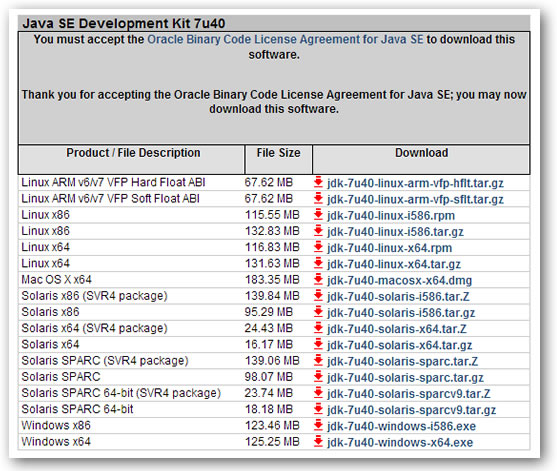The width and height of the screenshot is (557, 471).
Task: Click the '115.55 MB' file size
Action: pos(272,215)
